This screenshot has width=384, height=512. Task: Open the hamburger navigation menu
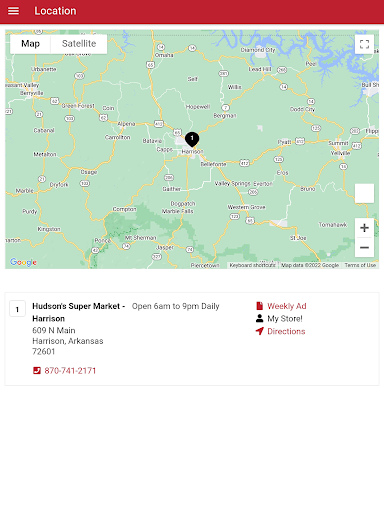coord(13,11)
